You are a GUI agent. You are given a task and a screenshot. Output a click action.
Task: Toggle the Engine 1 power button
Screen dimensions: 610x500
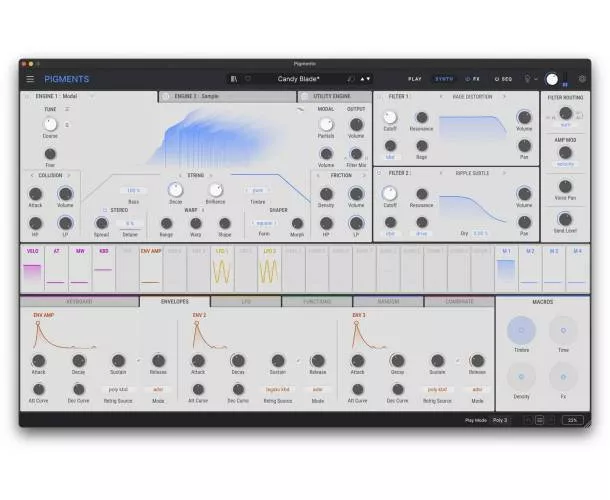(26, 97)
